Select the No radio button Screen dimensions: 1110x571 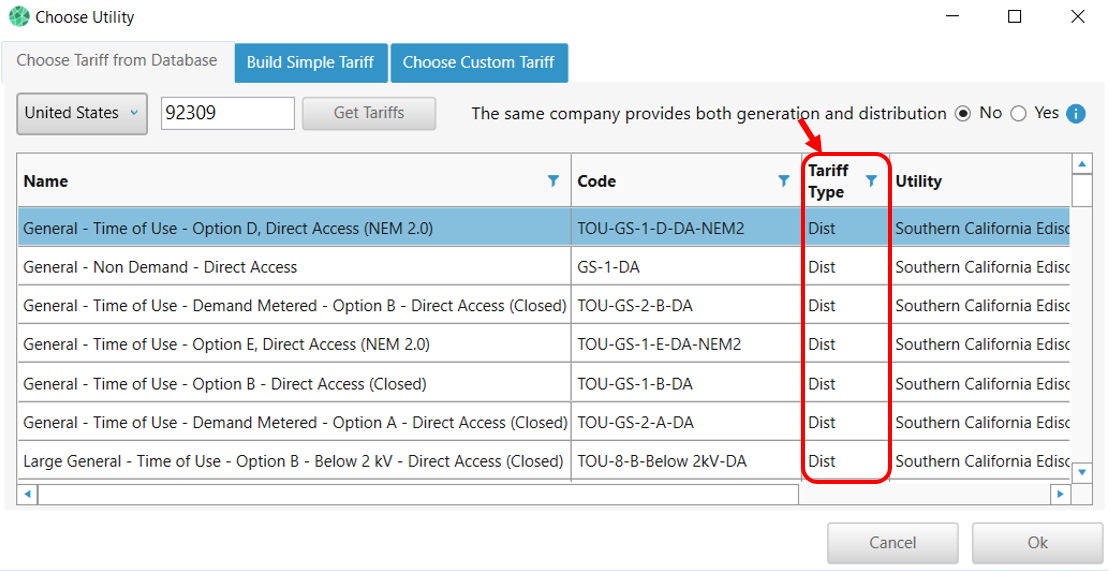point(963,114)
